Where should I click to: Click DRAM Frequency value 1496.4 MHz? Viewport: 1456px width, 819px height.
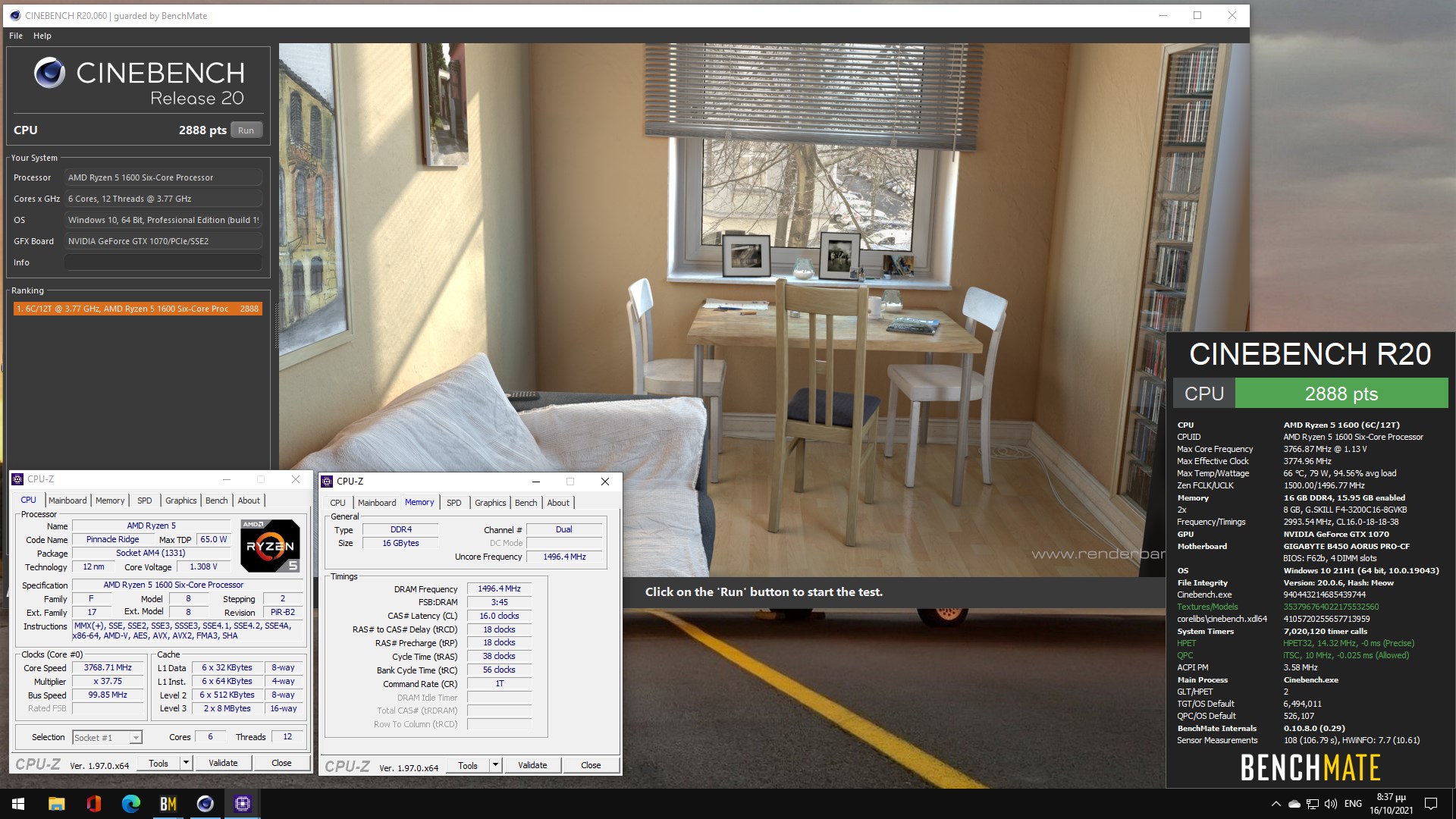coord(499,589)
